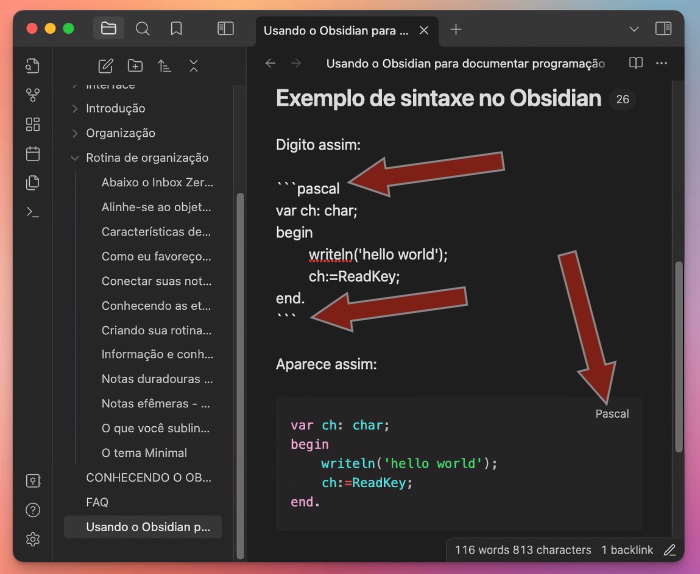
Task: Open '1 backlink' in status bar
Action: (x=627, y=550)
